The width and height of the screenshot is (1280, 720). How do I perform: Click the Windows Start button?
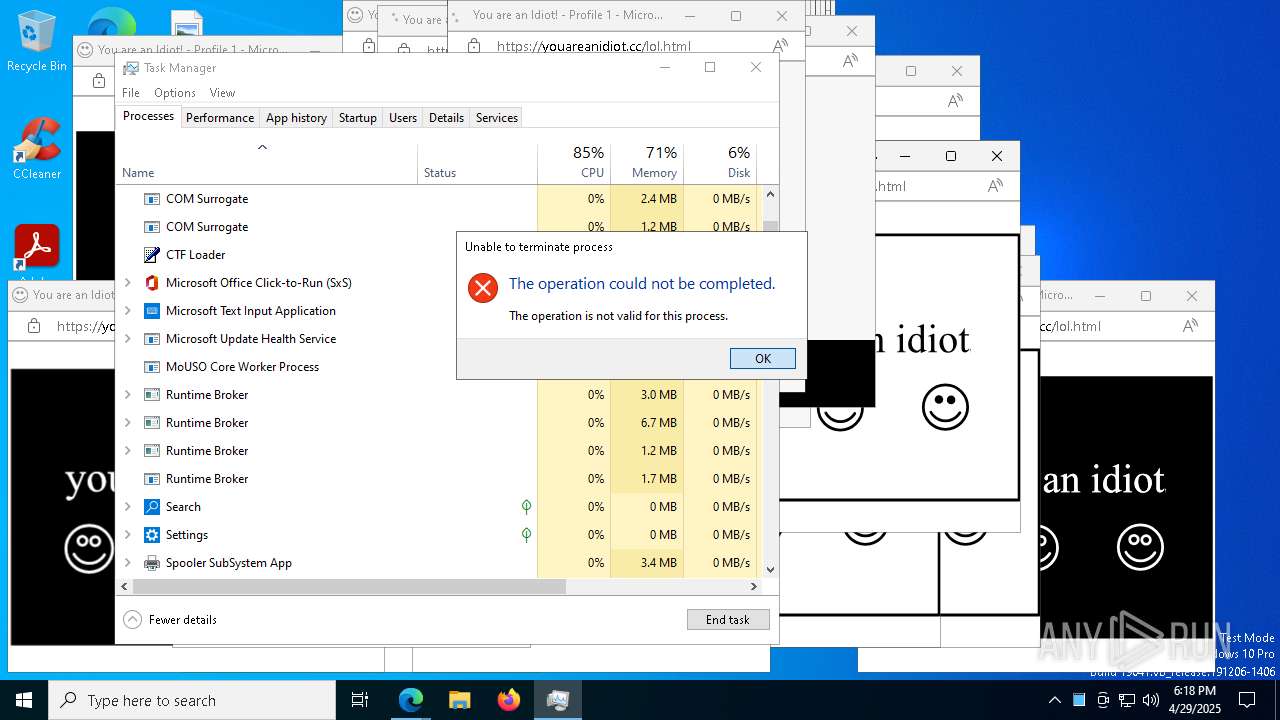pos(24,700)
